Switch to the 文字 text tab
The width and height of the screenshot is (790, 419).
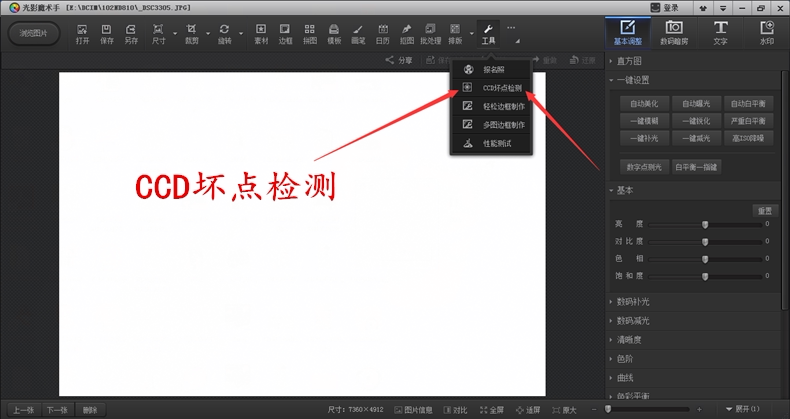pyautogui.click(x=720, y=33)
